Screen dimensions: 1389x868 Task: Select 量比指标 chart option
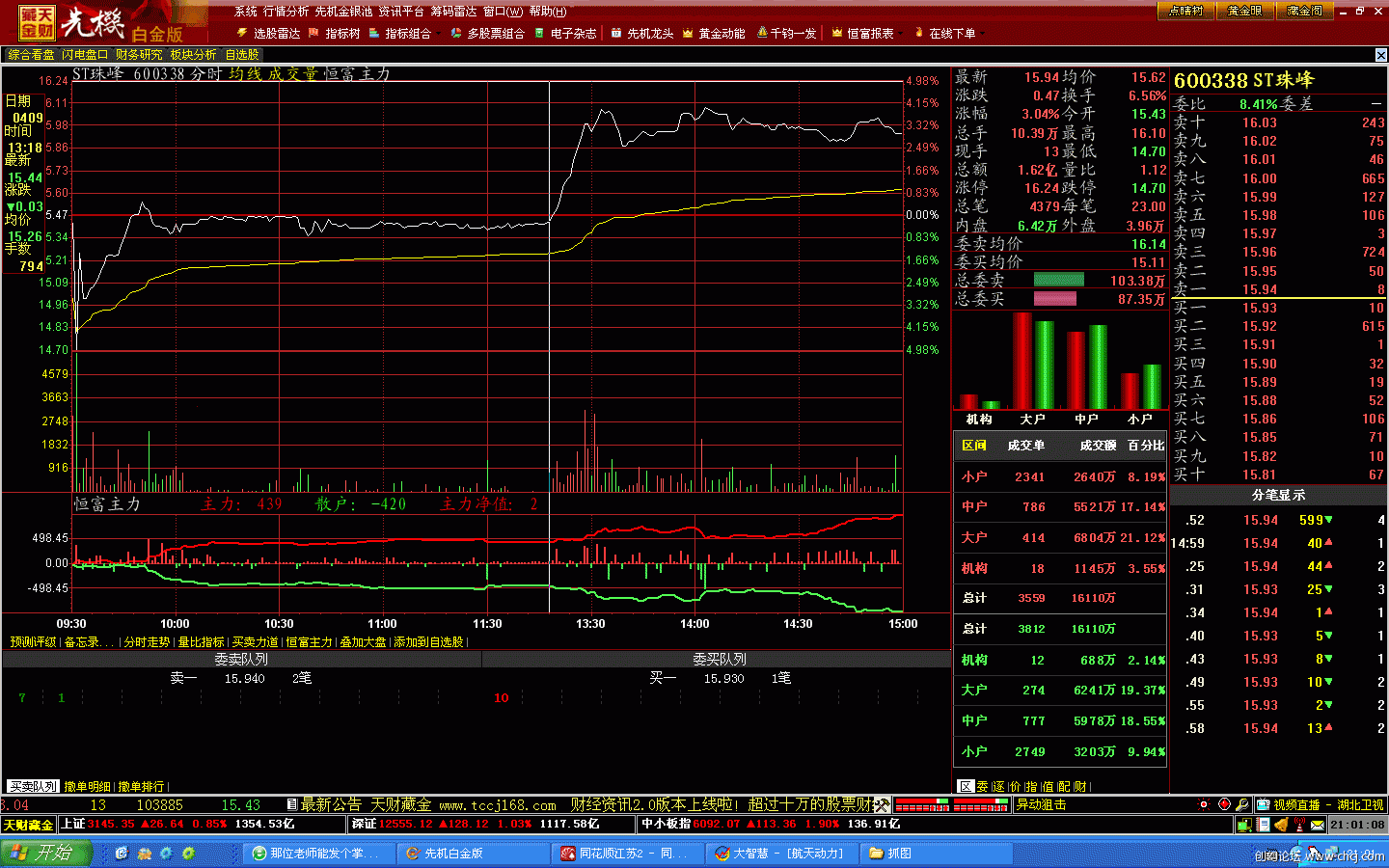click(201, 642)
